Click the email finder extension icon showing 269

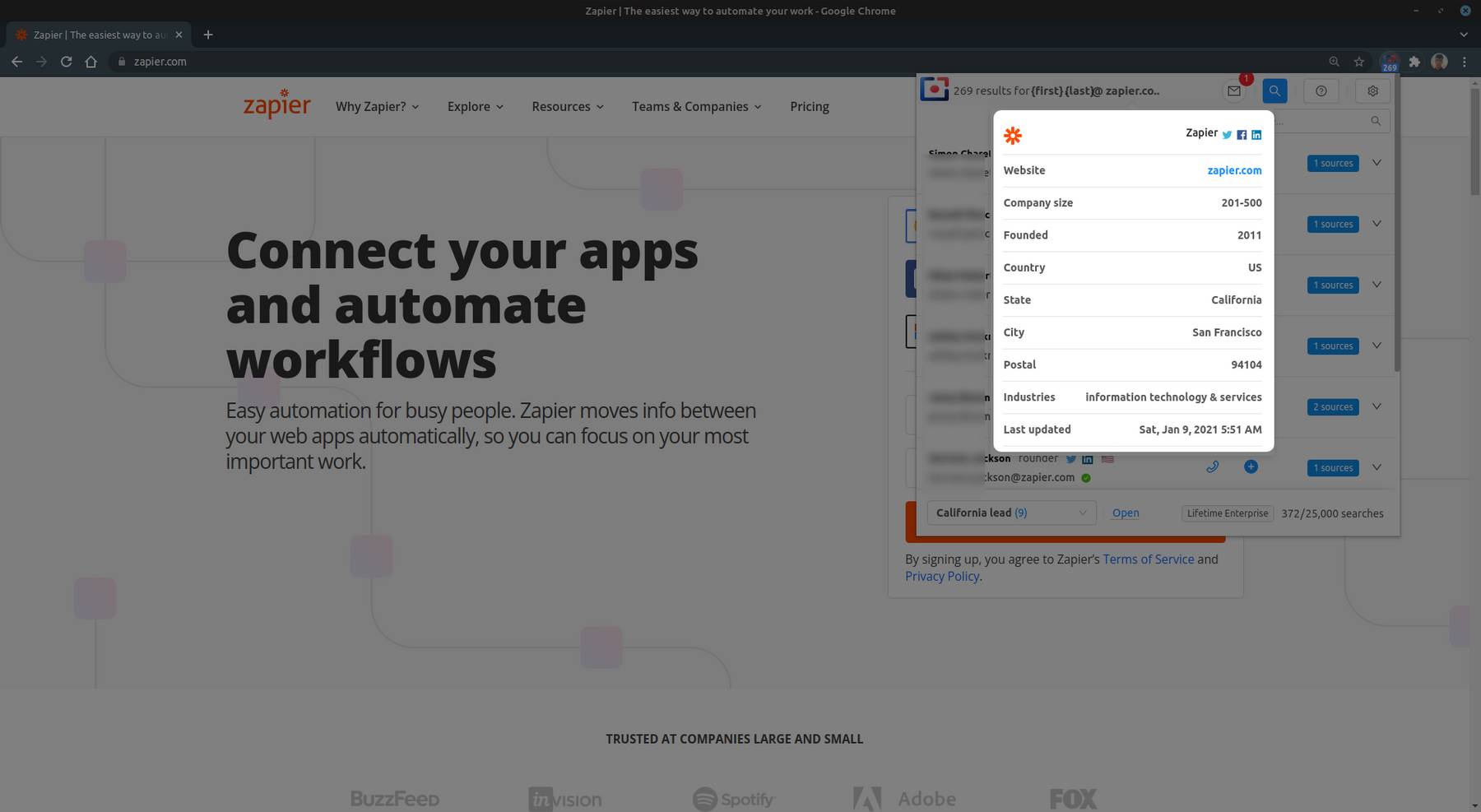pyautogui.click(x=1390, y=62)
